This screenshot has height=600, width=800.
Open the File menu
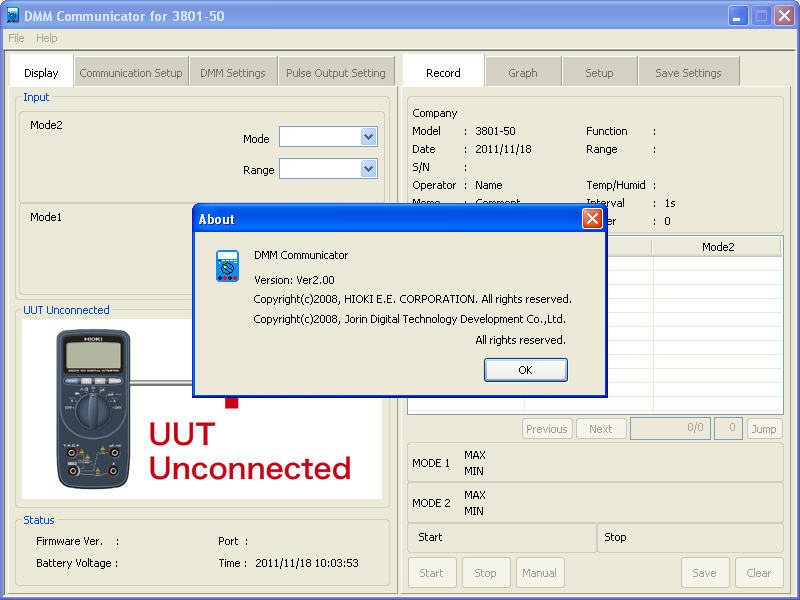(x=16, y=38)
